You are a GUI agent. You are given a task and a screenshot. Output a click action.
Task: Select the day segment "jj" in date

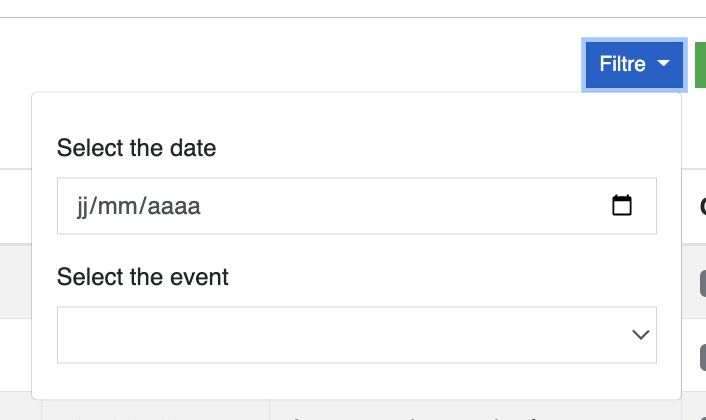pyautogui.click(x=82, y=207)
